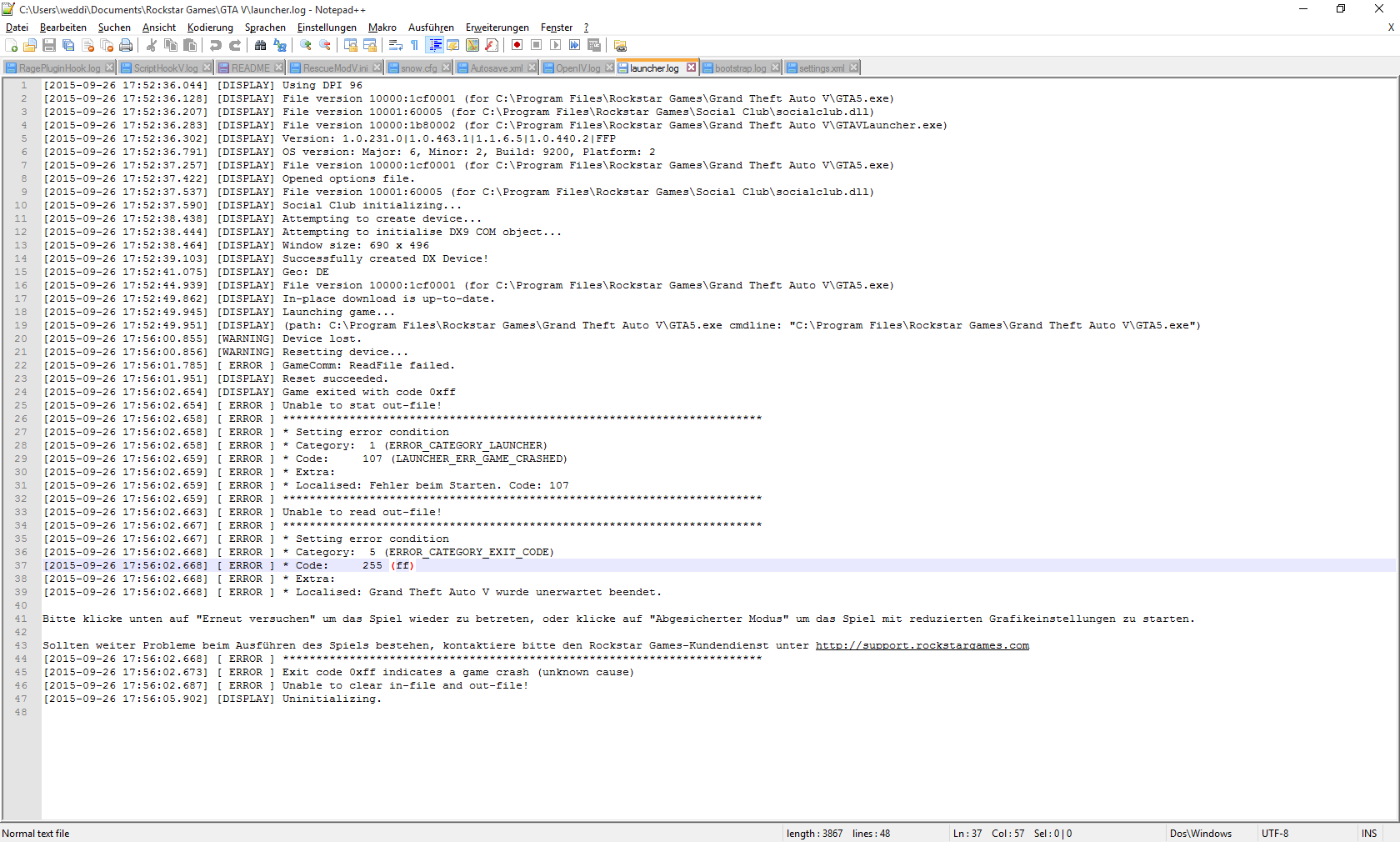Close the README tab with its X
Image resolution: width=1400 pixels, height=842 pixels.
point(278,68)
